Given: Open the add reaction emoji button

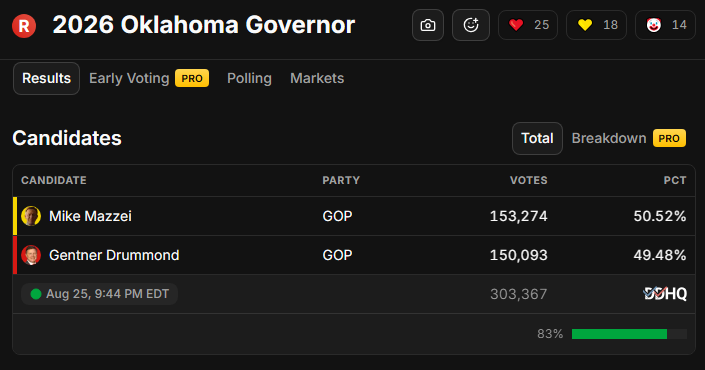Looking at the screenshot, I should 471,25.
